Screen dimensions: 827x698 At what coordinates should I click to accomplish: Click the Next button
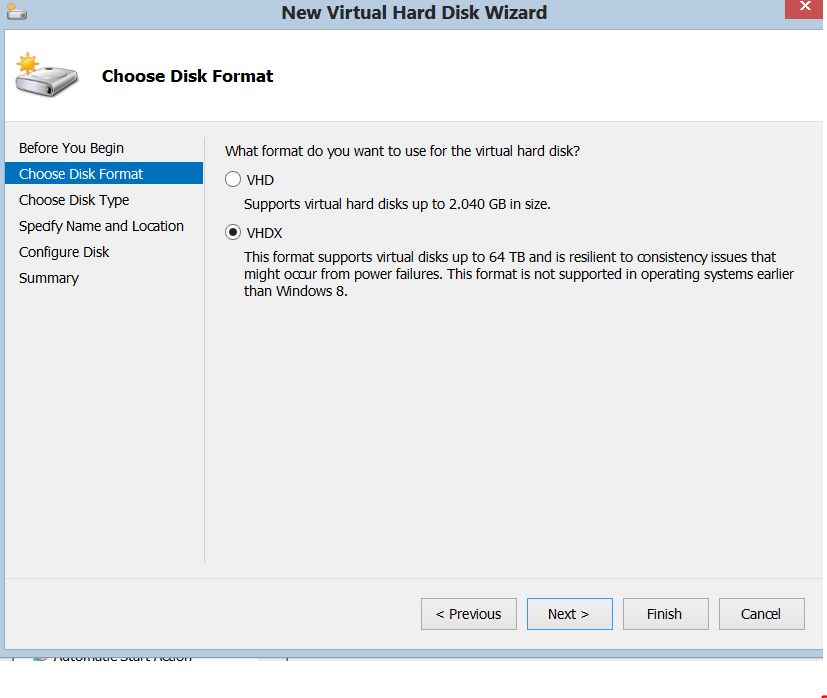(x=569, y=613)
